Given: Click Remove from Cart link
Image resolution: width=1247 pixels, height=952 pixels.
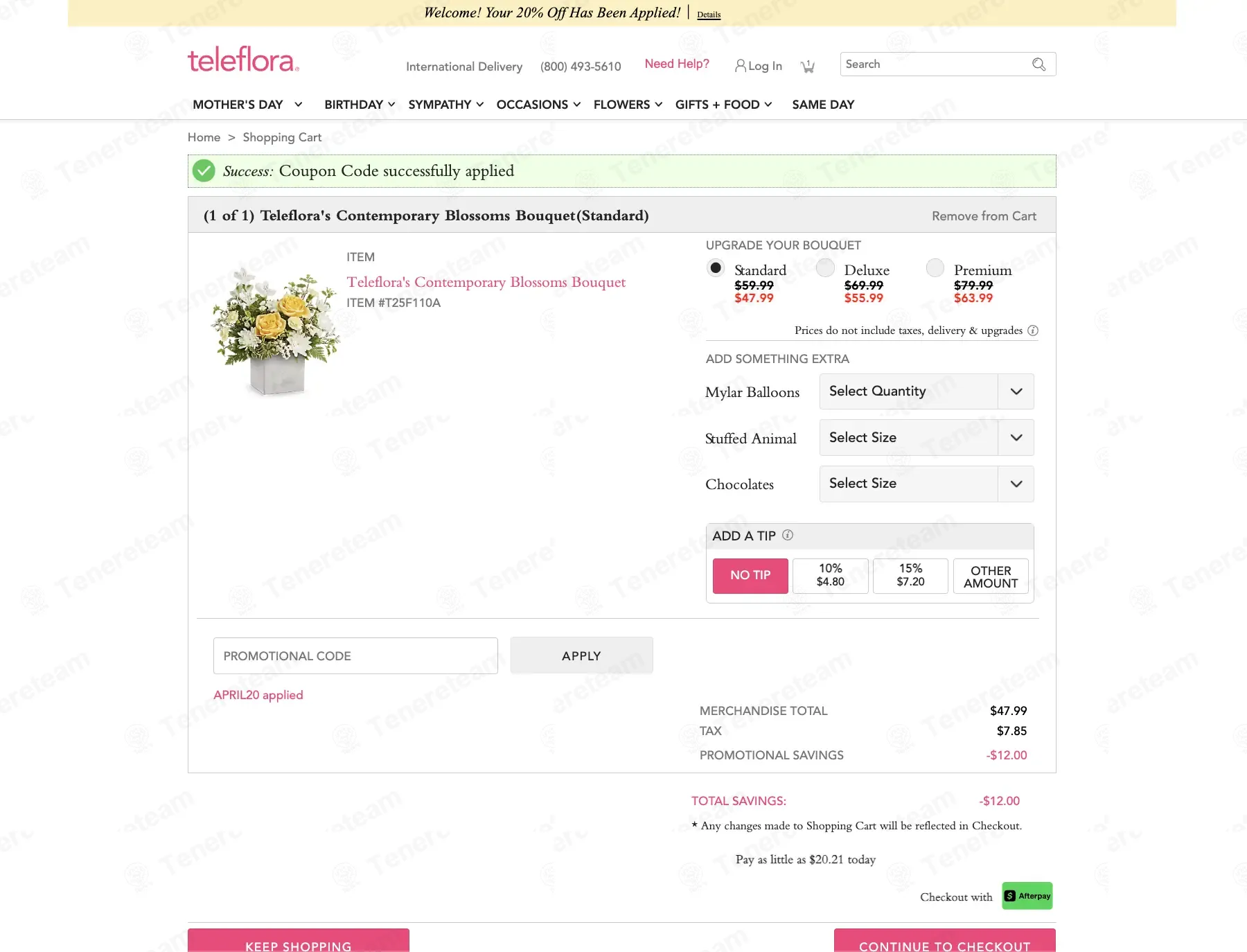Looking at the screenshot, I should (984, 216).
